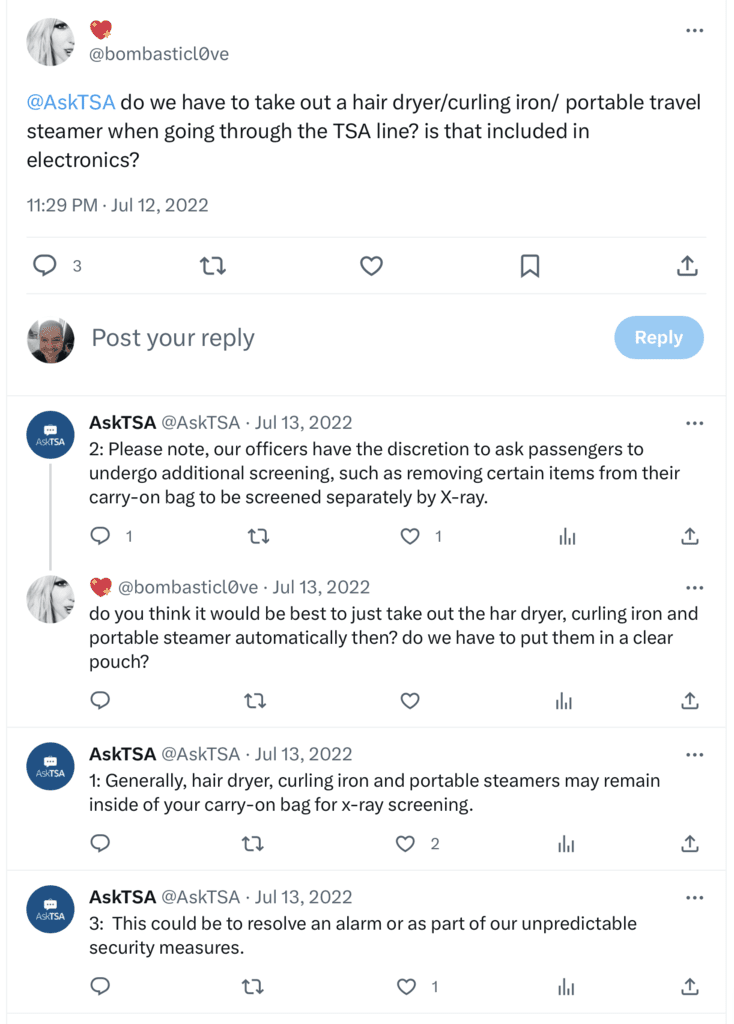This screenshot has height=1024, width=734.
Task: Open AskTSA's profile avatar on the bottom reply
Action: point(50,909)
